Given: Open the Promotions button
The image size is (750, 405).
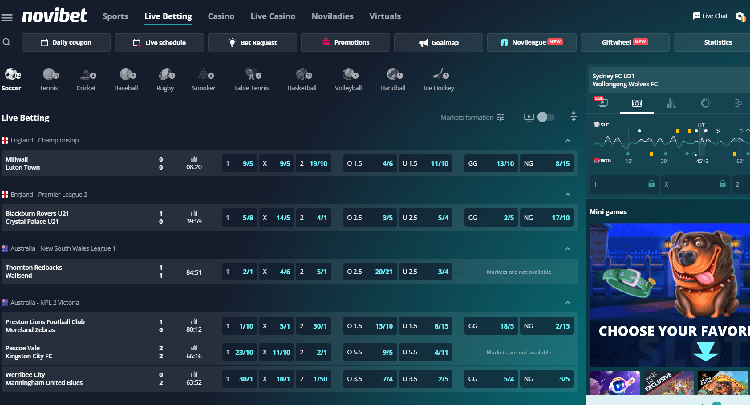Looking at the screenshot, I should point(343,43).
